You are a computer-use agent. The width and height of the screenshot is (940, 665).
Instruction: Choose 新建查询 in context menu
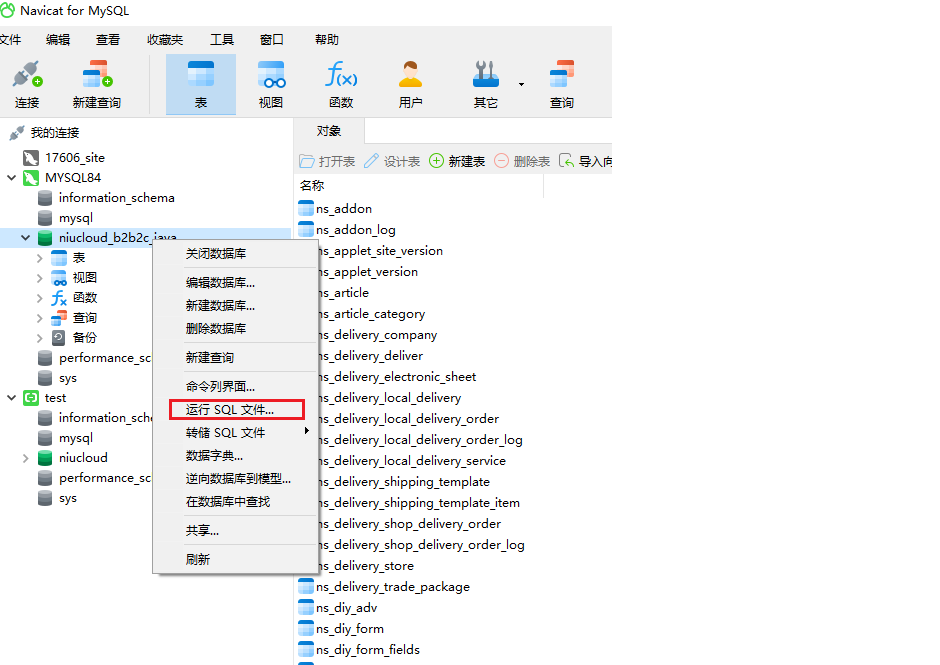(235, 357)
